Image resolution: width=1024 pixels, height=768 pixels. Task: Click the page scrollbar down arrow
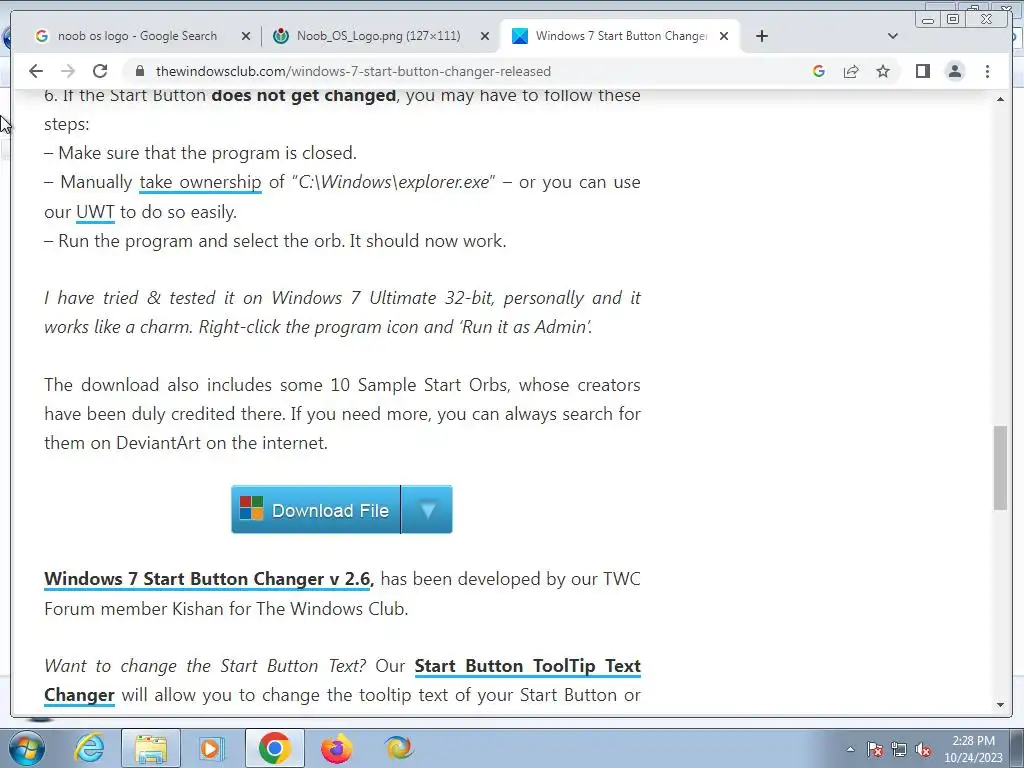pos(1000,705)
